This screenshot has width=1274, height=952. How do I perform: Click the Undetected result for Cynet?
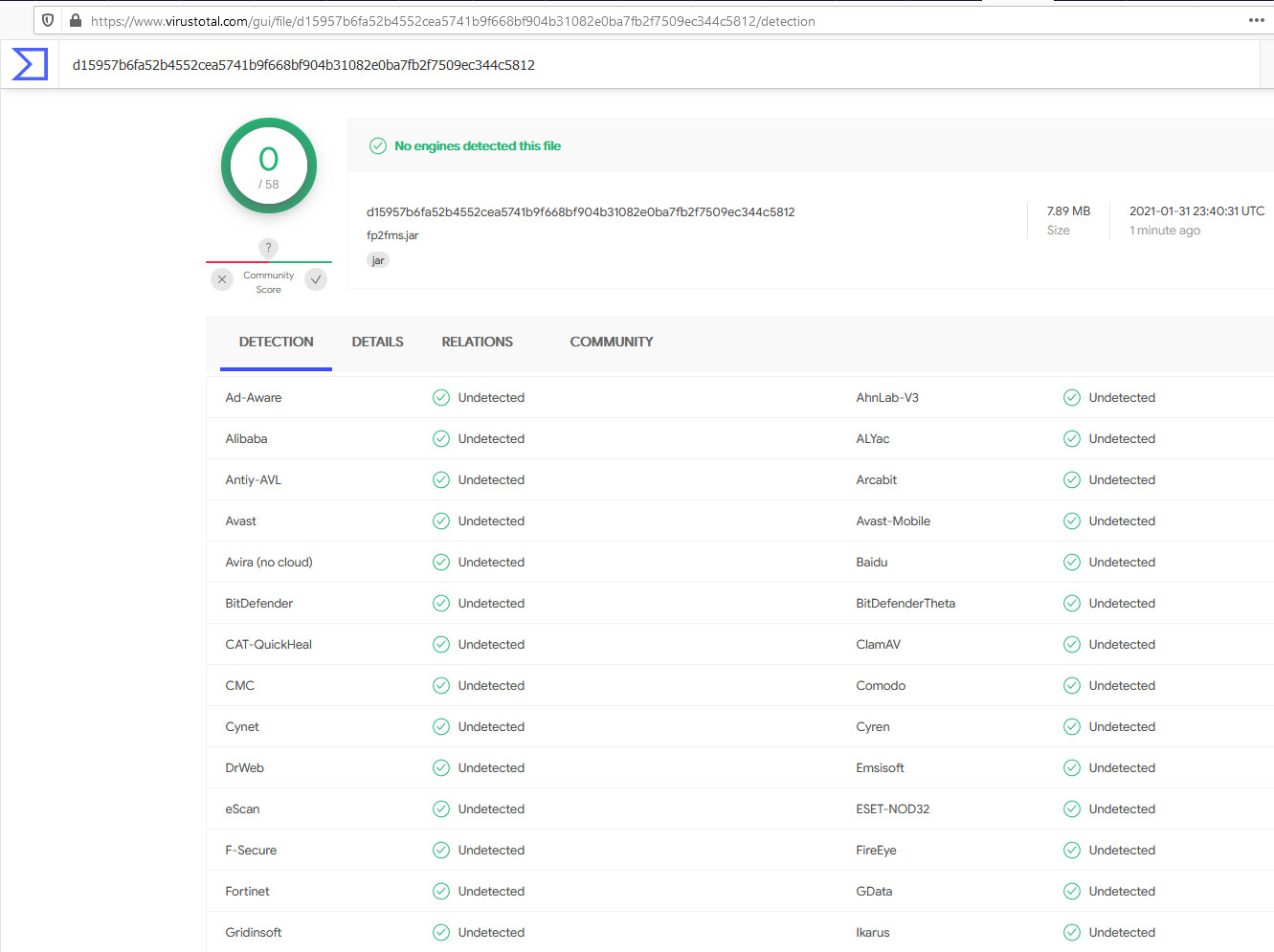click(491, 727)
